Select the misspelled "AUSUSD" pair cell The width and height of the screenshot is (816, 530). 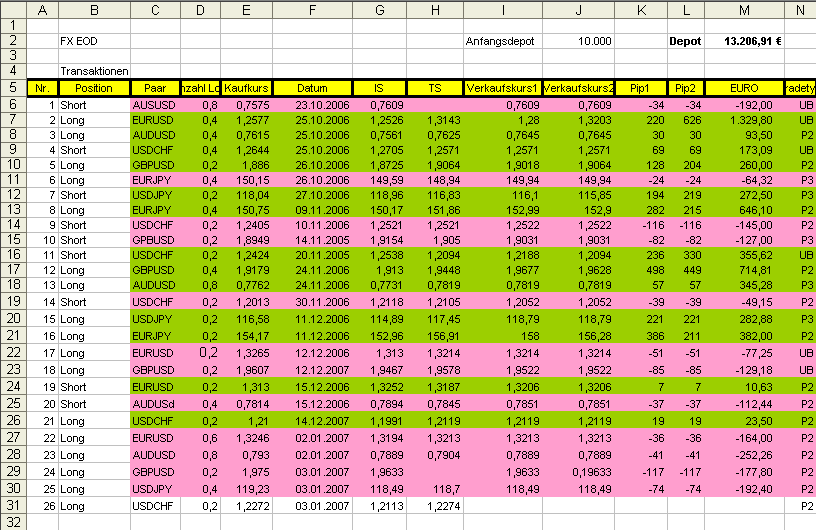pos(155,104)
